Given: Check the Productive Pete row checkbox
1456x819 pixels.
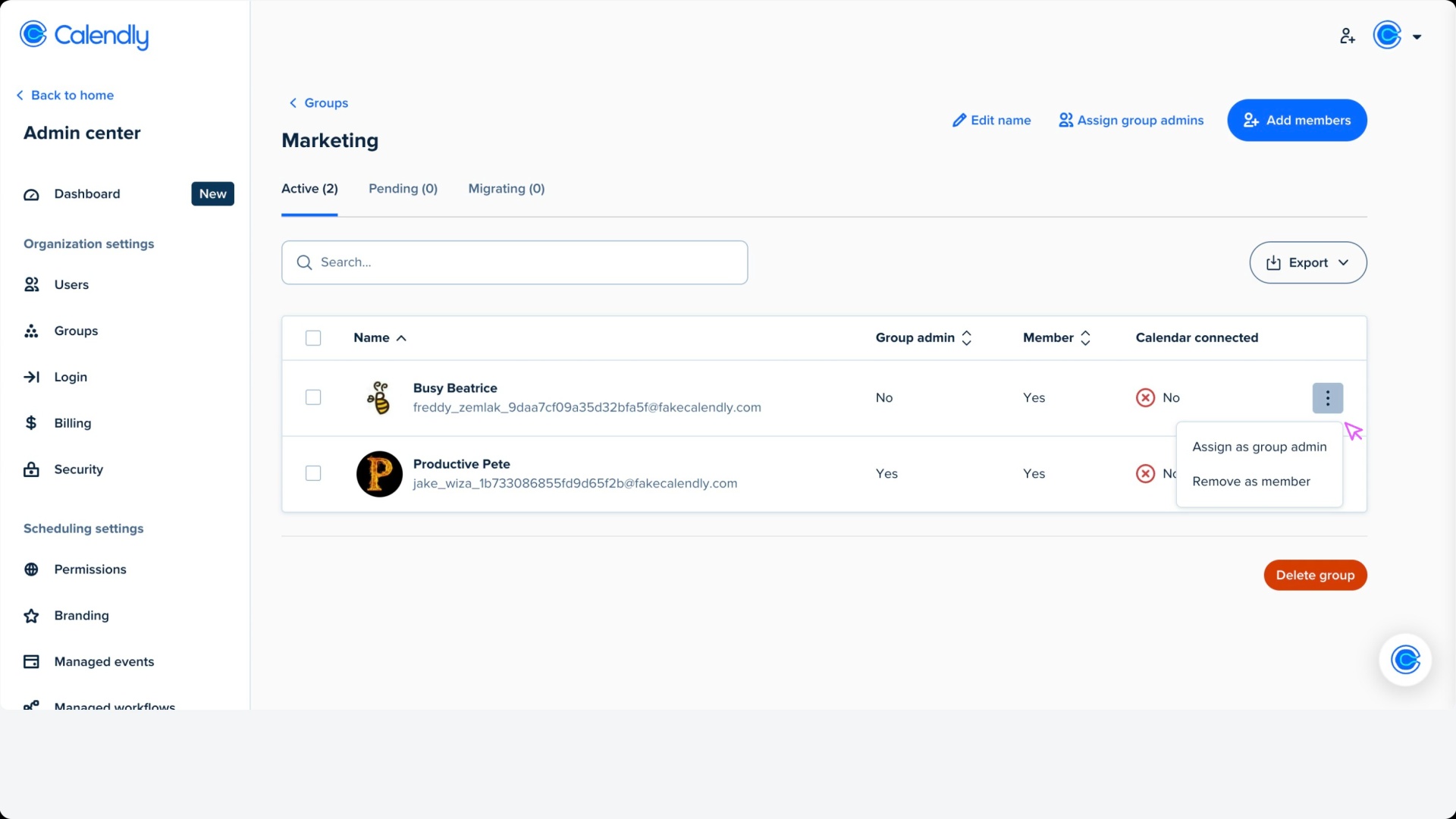Looking at the screenshot, I should [x=313, y=473].
